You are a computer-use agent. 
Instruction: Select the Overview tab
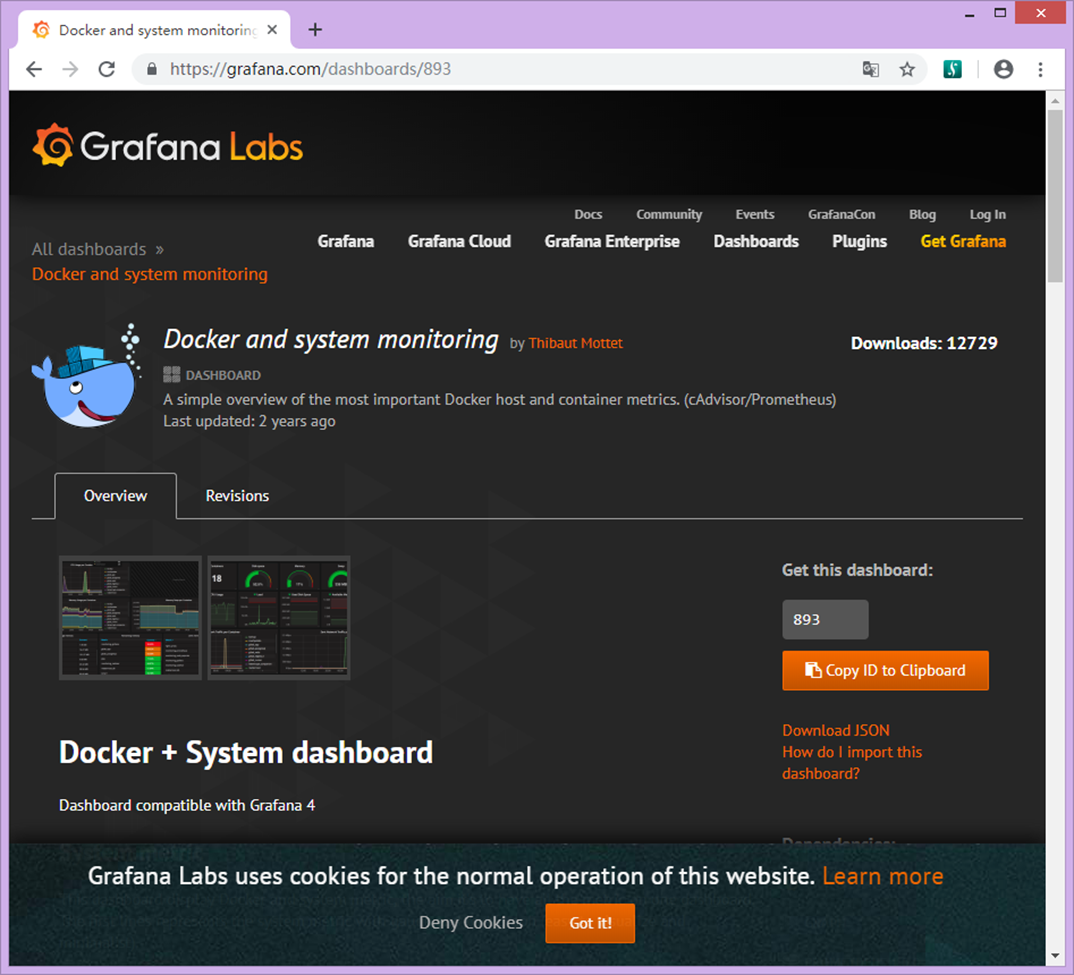115,495
